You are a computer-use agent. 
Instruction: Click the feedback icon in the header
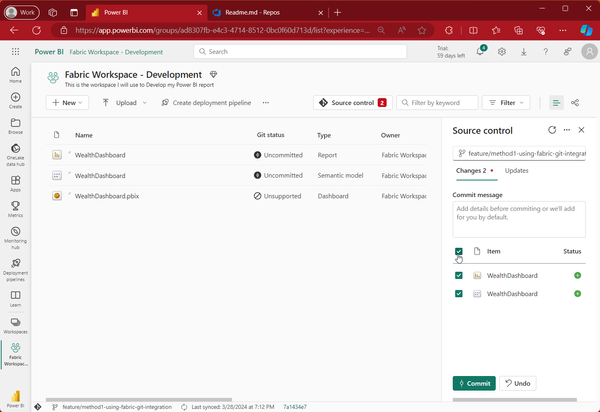pyautogui.click(x=567, y=52)
